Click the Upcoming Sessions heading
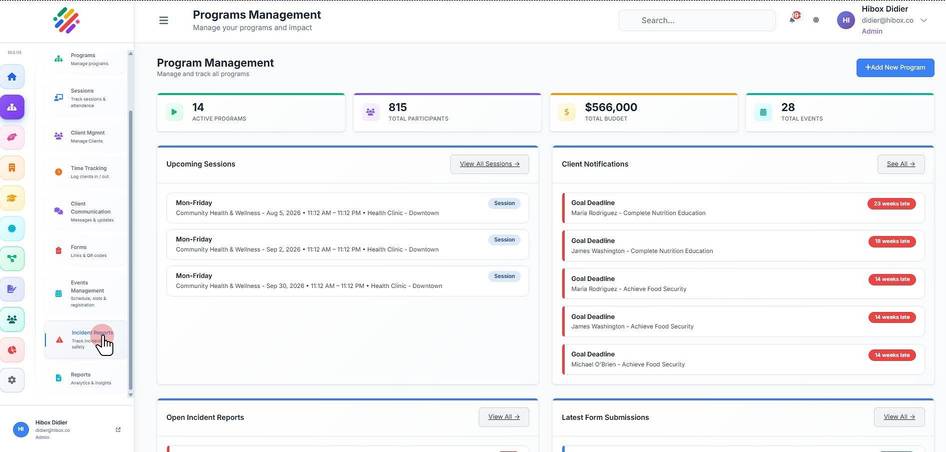This screenshot has width=946, height=452. [x=201, y=164]
